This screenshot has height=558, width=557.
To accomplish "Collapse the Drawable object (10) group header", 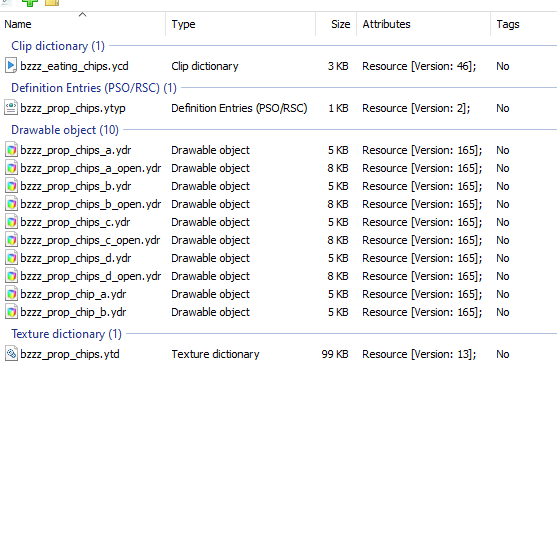I will [x=65, y=130].
